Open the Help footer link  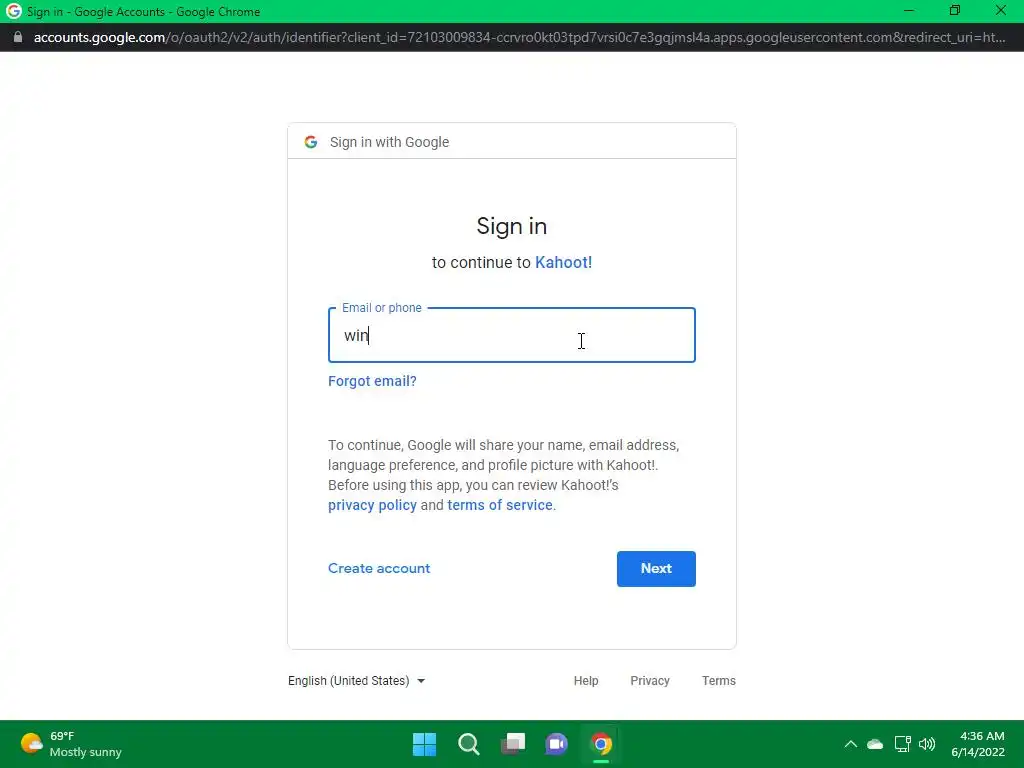[x=586, y=680]
